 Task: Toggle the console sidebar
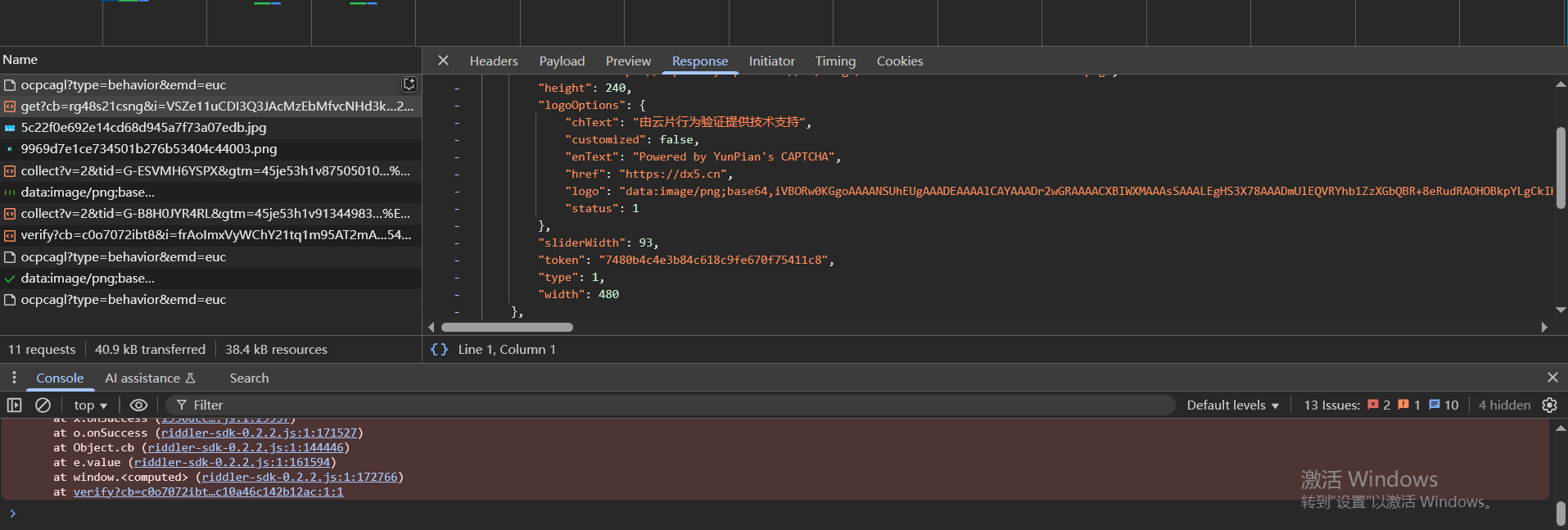click(14, 405)
